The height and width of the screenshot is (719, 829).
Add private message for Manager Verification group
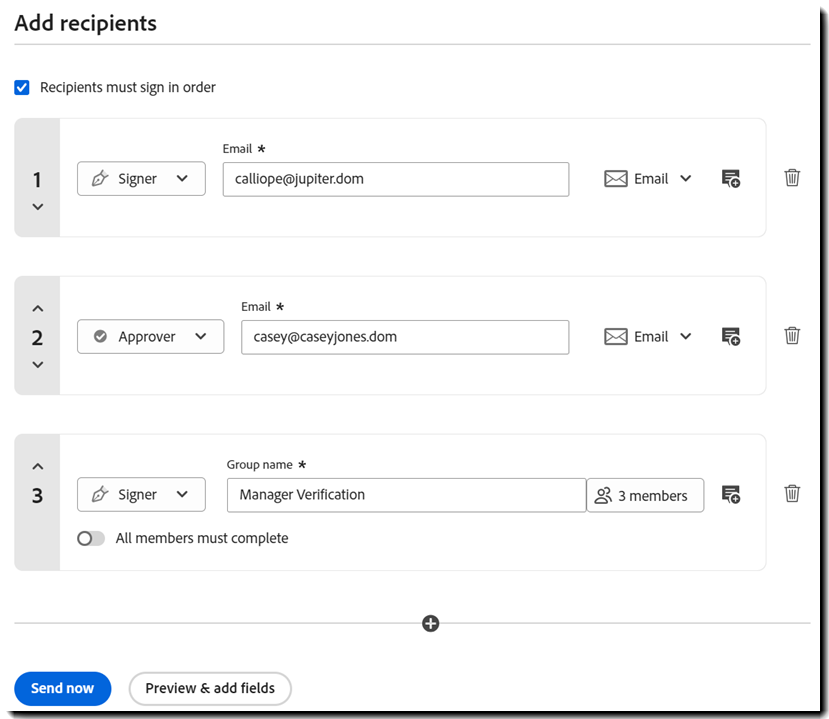pos(731,495)
